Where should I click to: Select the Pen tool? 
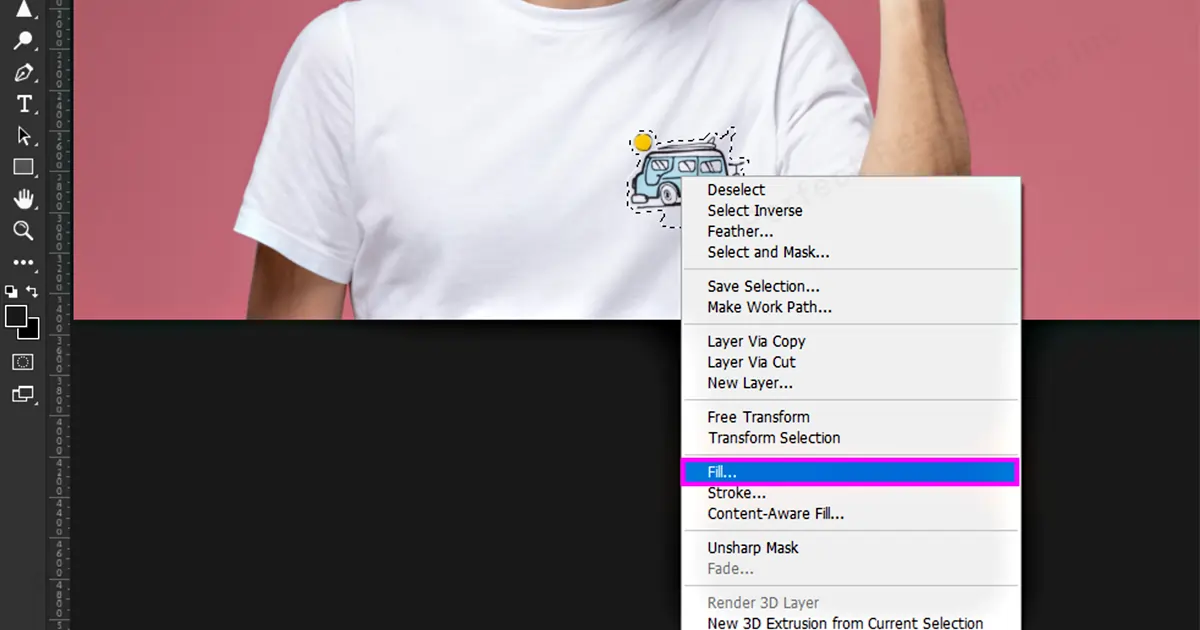[23, 73]
